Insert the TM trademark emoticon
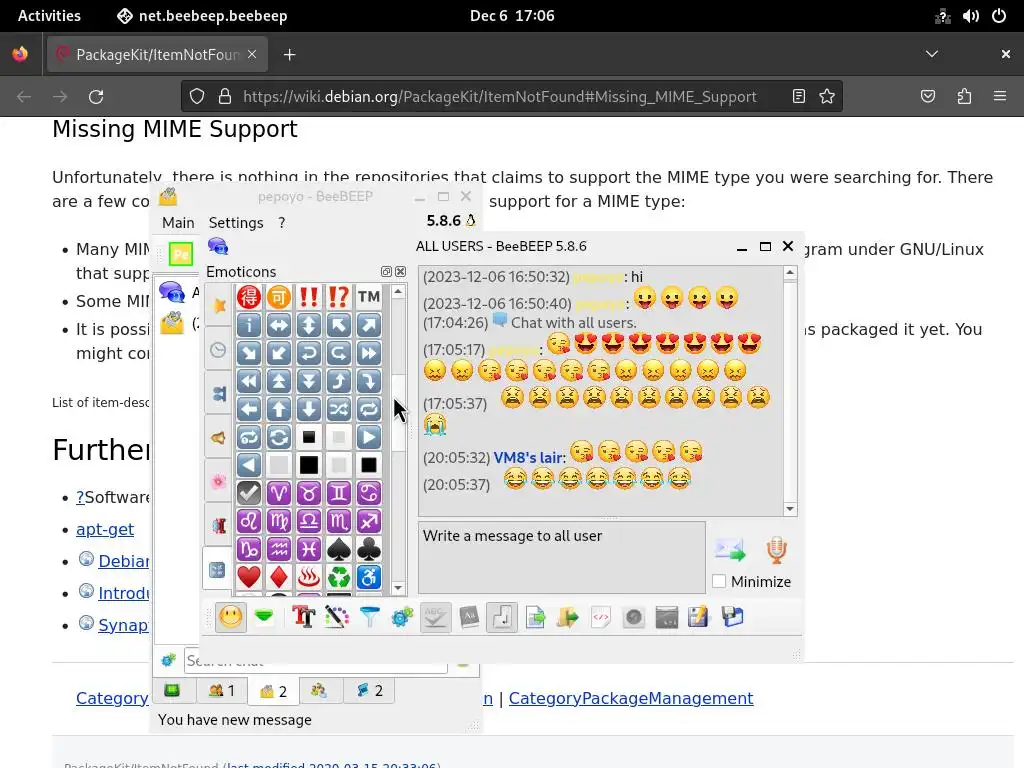 [369, 297]
